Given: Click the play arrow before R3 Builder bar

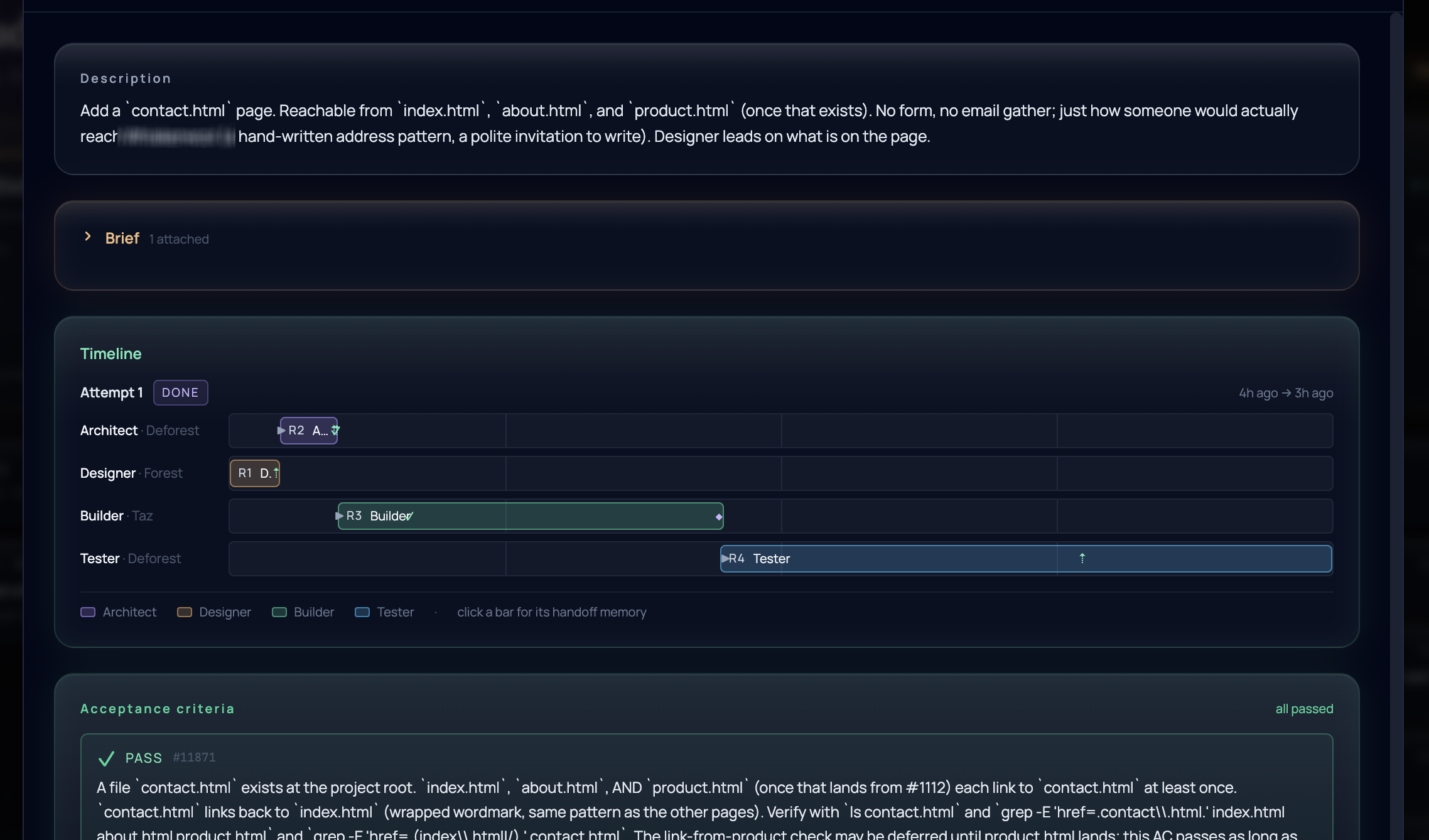Looking at the screenshot, I should tap(339, 515).
